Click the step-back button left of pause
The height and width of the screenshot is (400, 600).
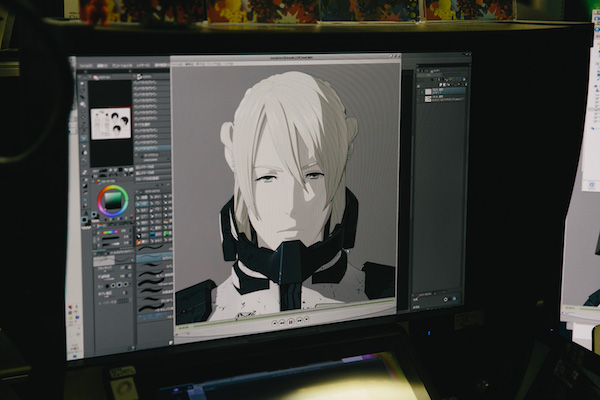click(x=282, y=323)
